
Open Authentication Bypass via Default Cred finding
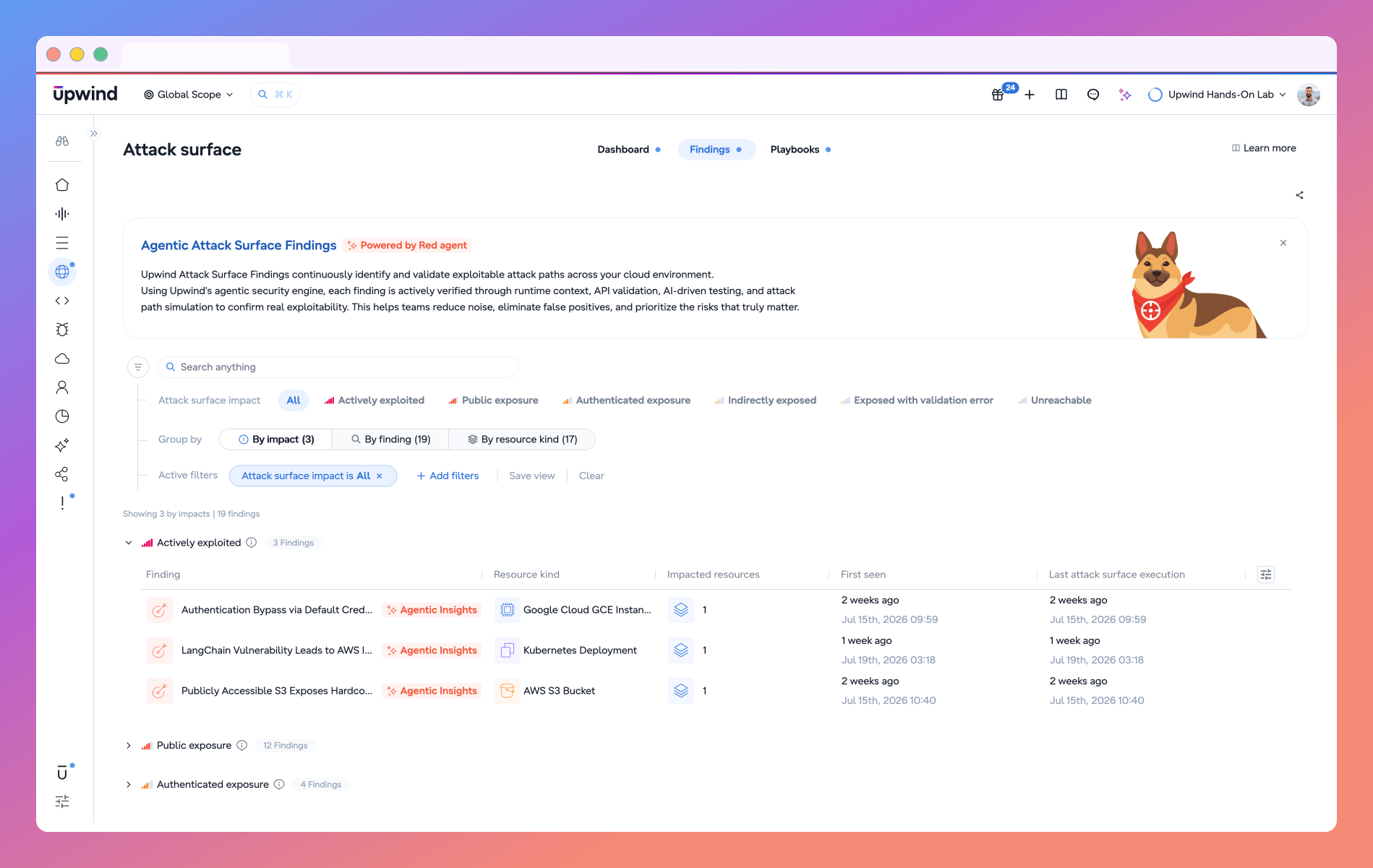click(x=277, y=610)
